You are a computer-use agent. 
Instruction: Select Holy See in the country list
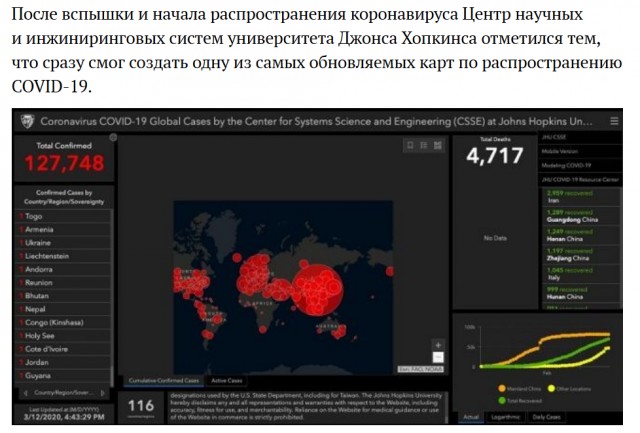point(63,335)
